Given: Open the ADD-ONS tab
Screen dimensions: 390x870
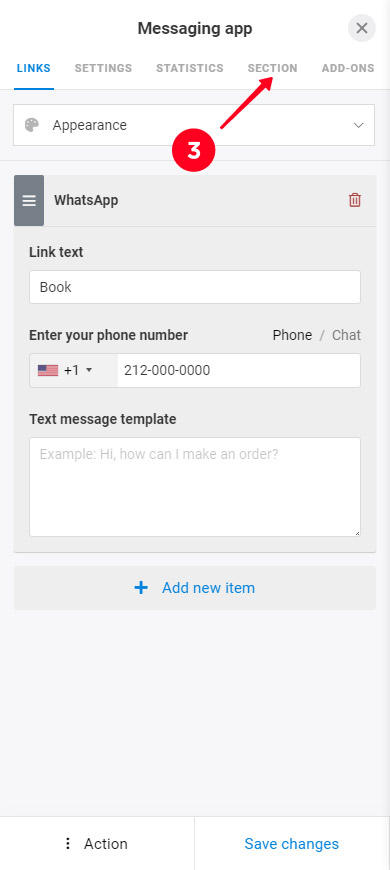Looking at the screenshot, I should click(x=348, y=68).
